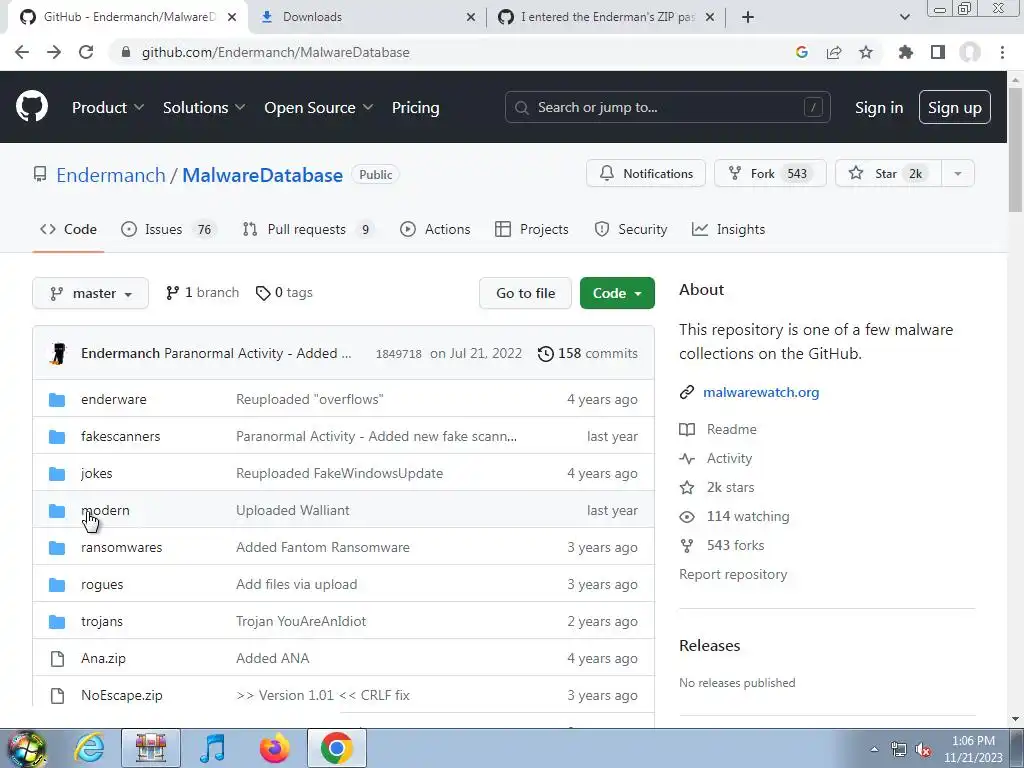Click in the Search or jump to field

tap(667, 107)
